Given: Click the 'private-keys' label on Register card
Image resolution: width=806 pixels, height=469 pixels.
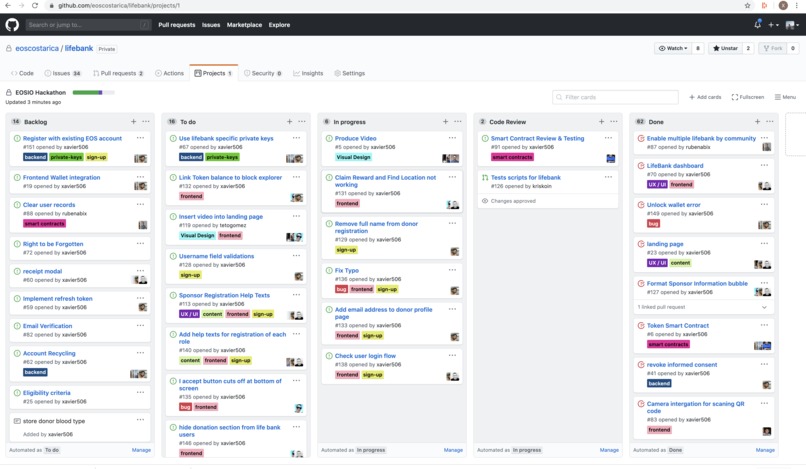Looking at the screenshot, I should coord(66,157).
